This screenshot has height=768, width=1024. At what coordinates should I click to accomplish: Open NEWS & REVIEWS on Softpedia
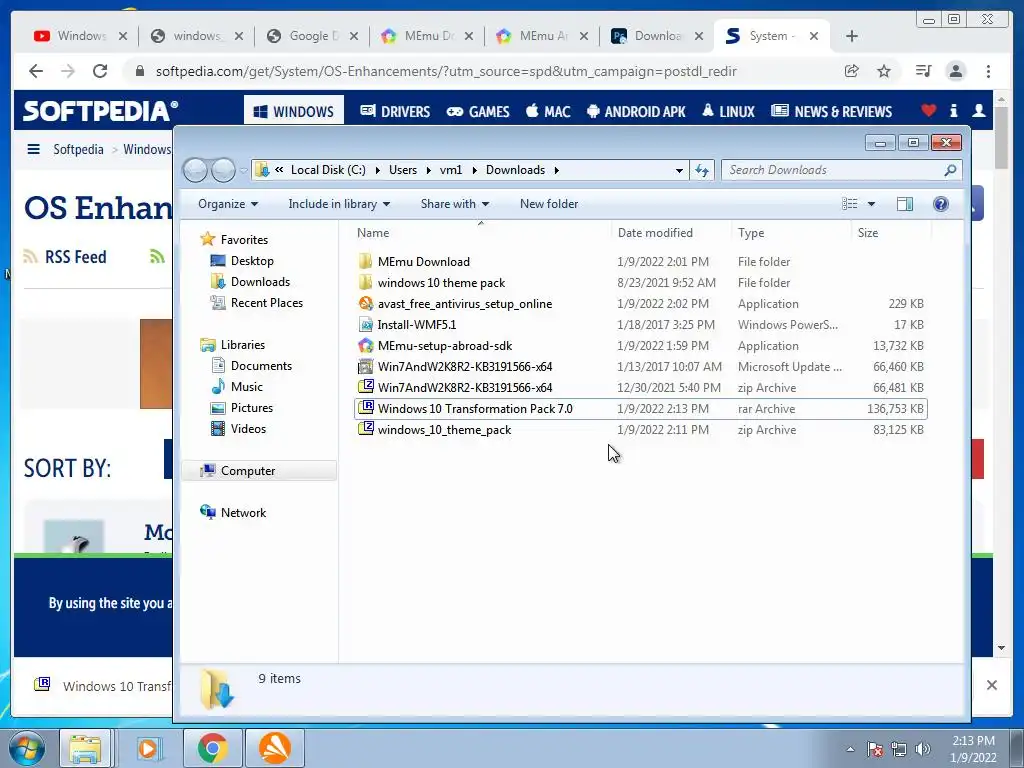click(x=831, y=112)
